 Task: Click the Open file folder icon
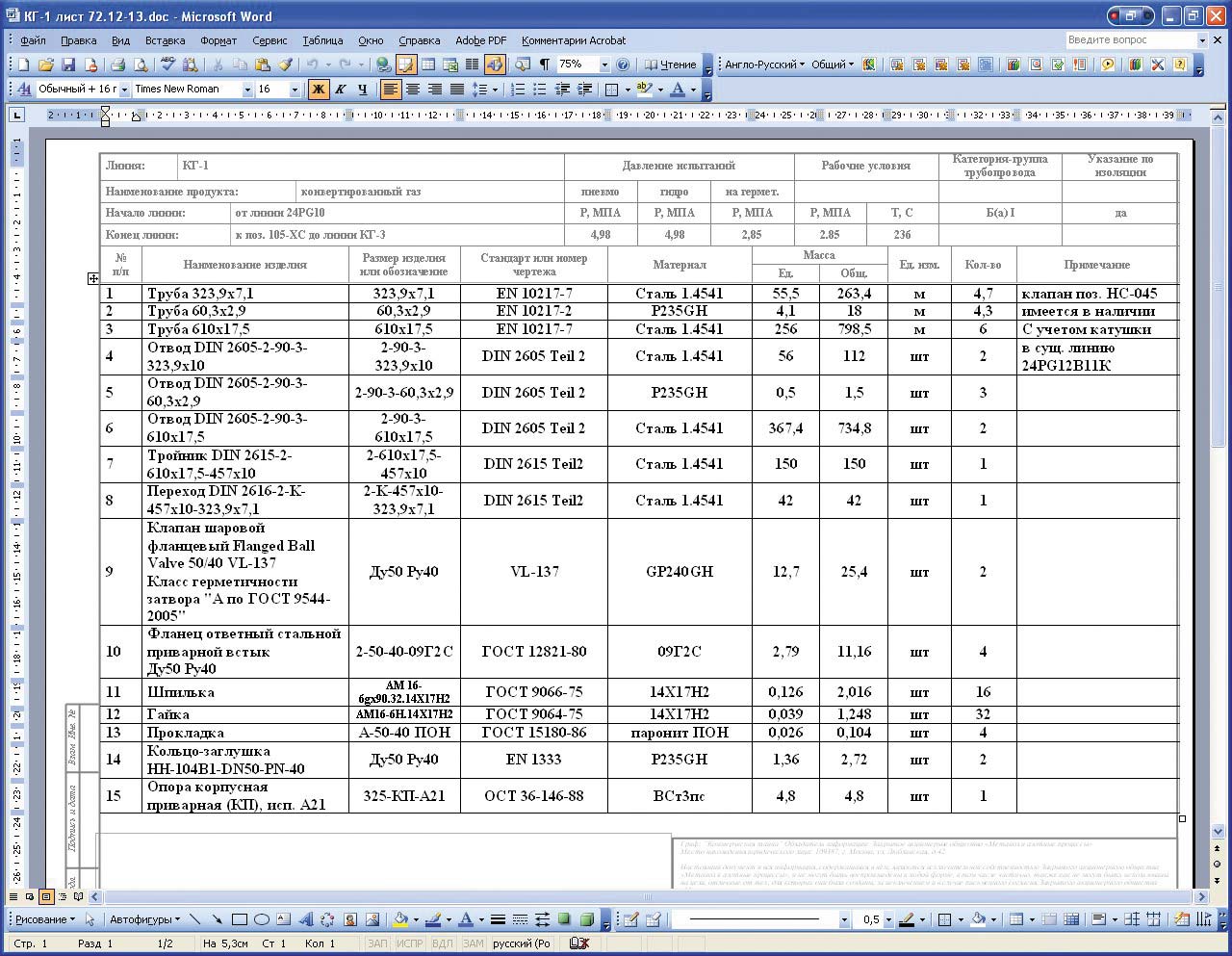tap(45, 65)
